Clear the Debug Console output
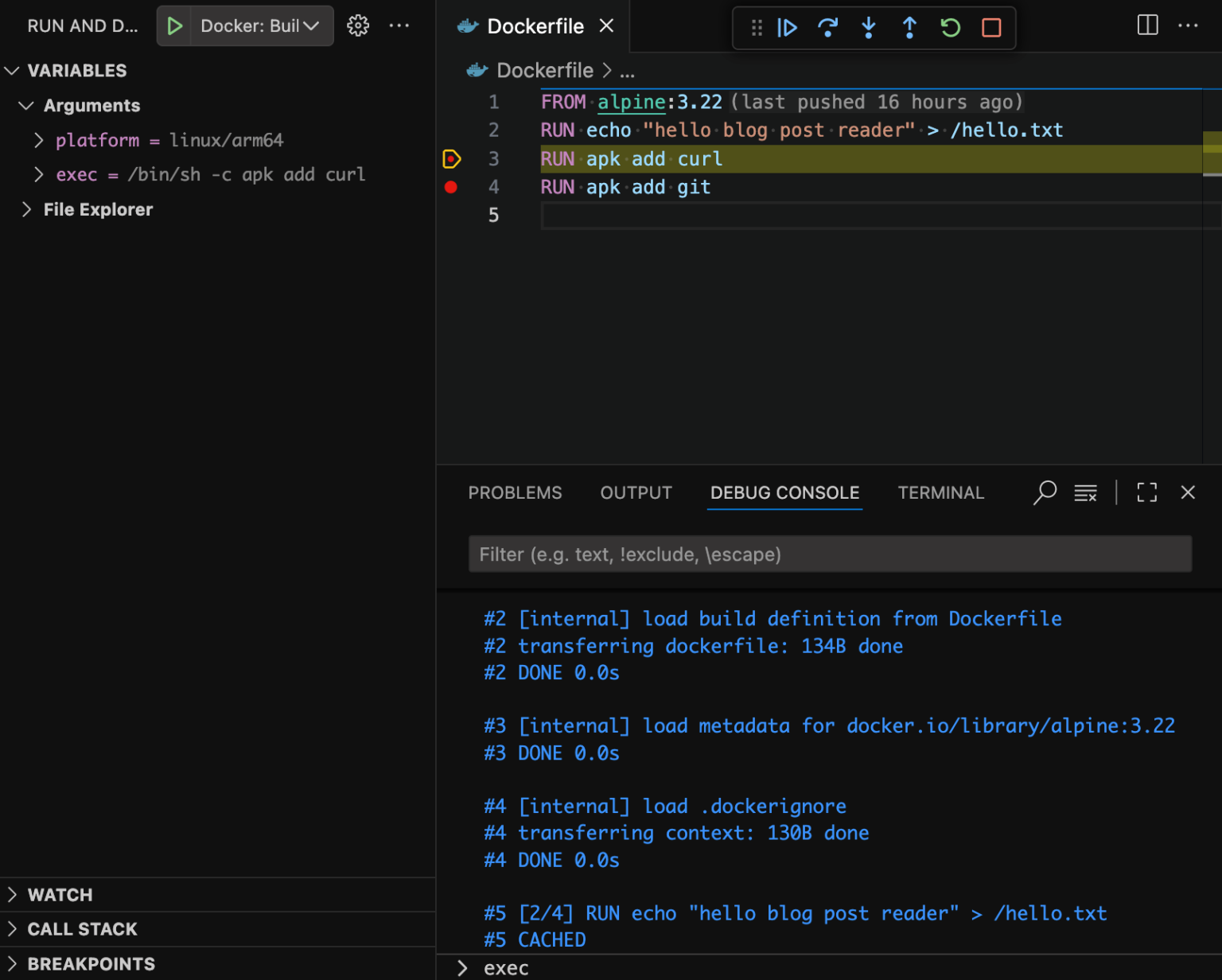Image resolution: width=1222 pixels, height=980 pixels. pos(1085,492)
